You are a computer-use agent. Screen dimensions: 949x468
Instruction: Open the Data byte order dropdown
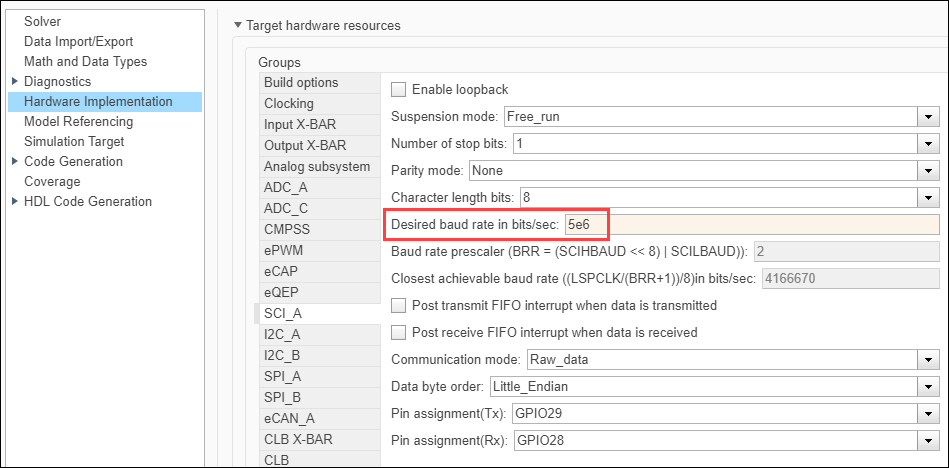(x=927, y=386)
